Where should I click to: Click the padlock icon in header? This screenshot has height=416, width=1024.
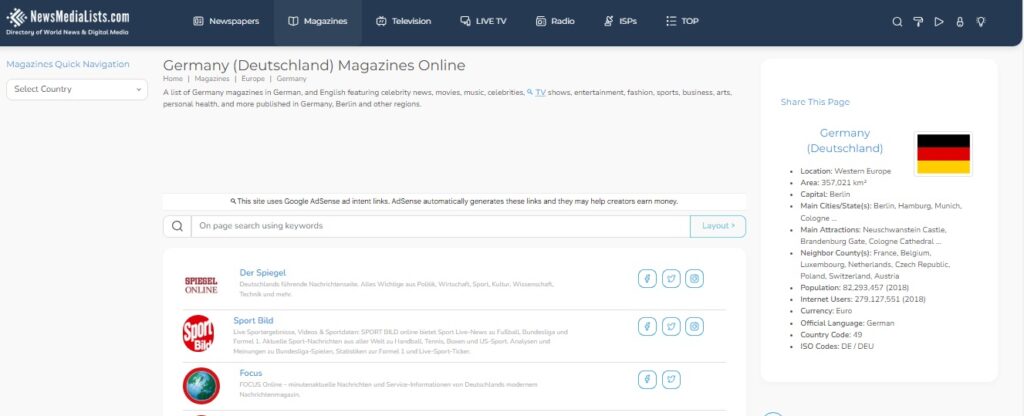959,22
